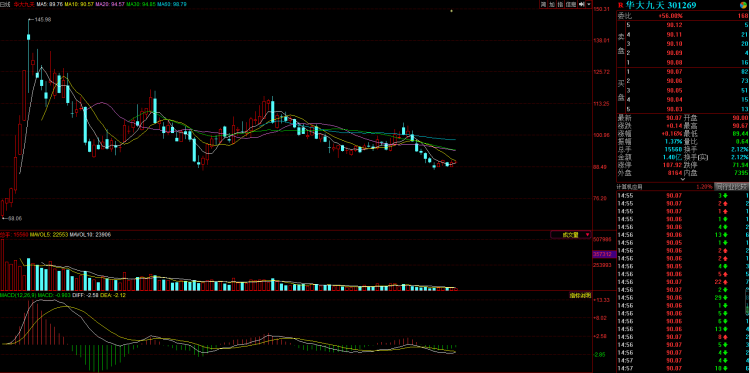Click the 周 weekly period button
Viewport: 750px width, 373px height.
543,4
